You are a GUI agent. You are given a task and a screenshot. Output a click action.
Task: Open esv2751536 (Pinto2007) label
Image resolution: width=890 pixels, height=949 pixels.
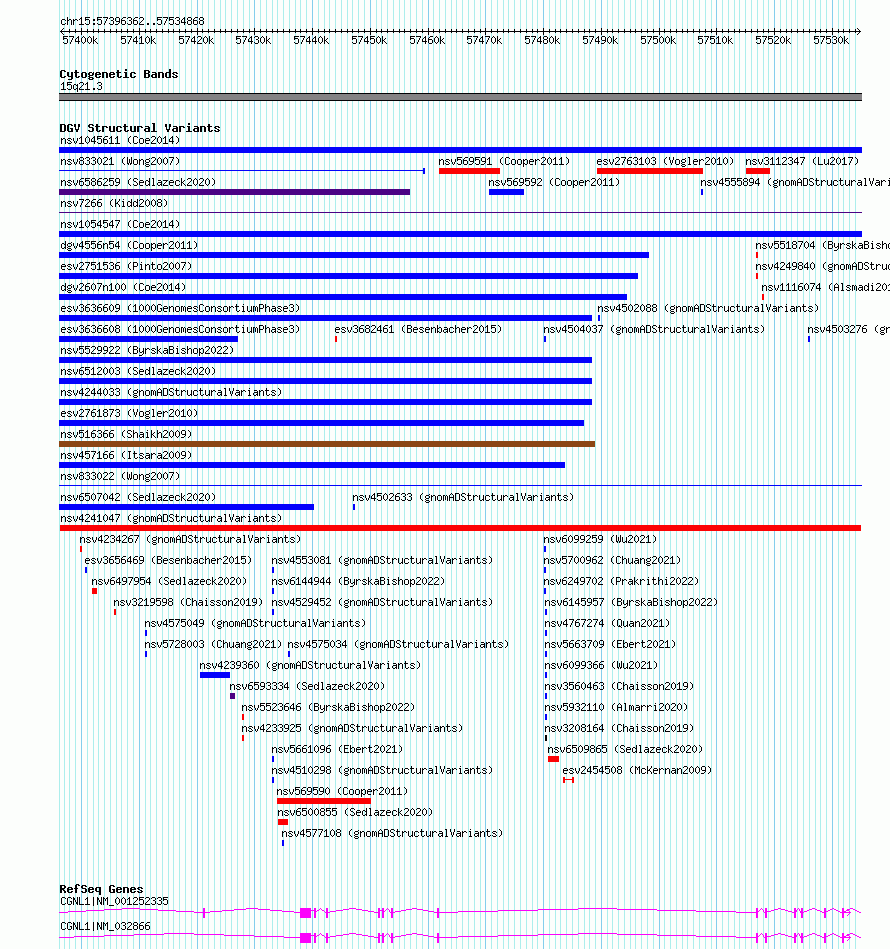tap(126, 266)
